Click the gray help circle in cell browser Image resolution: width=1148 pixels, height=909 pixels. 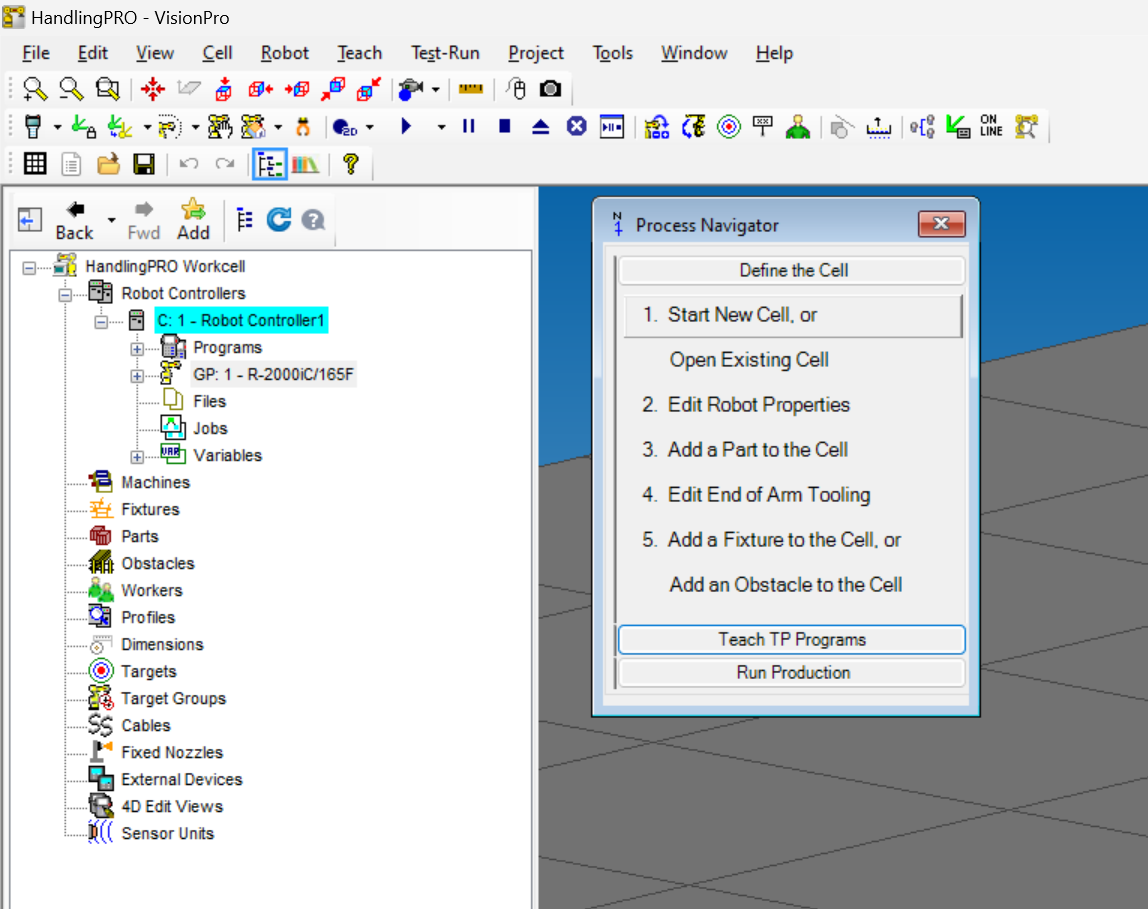313,220
